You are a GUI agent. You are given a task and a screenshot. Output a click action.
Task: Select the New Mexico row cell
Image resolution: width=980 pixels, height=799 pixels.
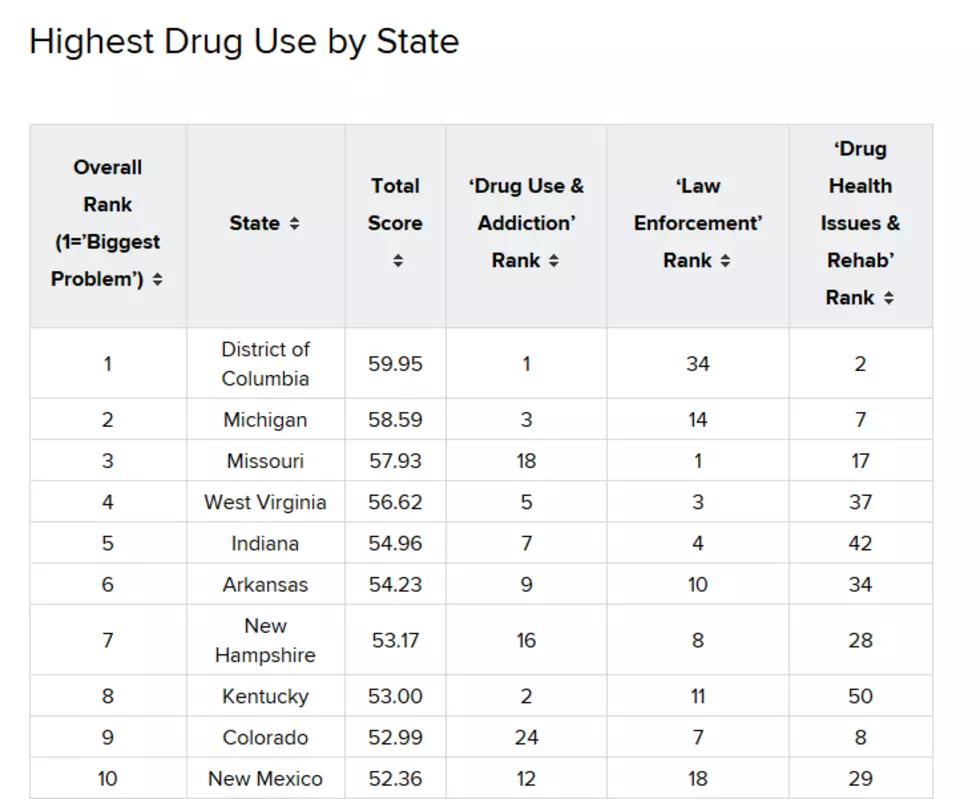266,778
